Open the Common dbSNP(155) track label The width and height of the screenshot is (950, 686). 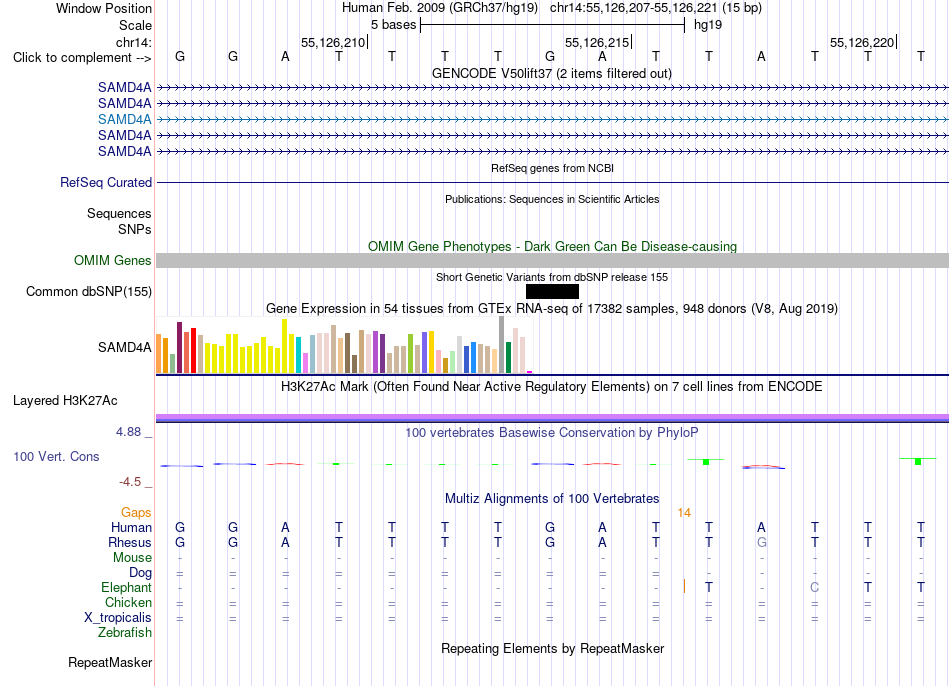pos(89,291)
